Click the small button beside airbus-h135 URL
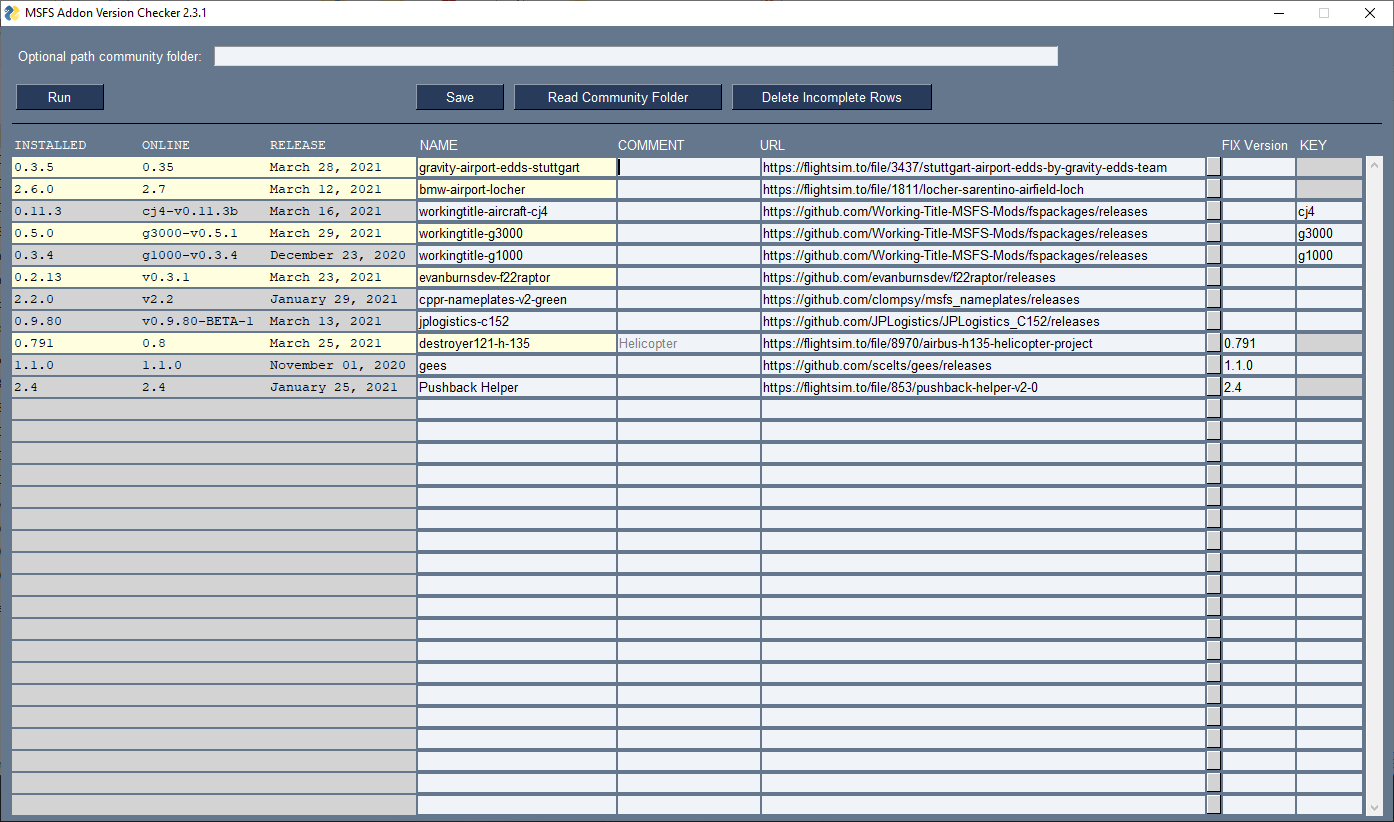The width and height of the screenshot is (1394, 822). click(x=1213, y=343)
